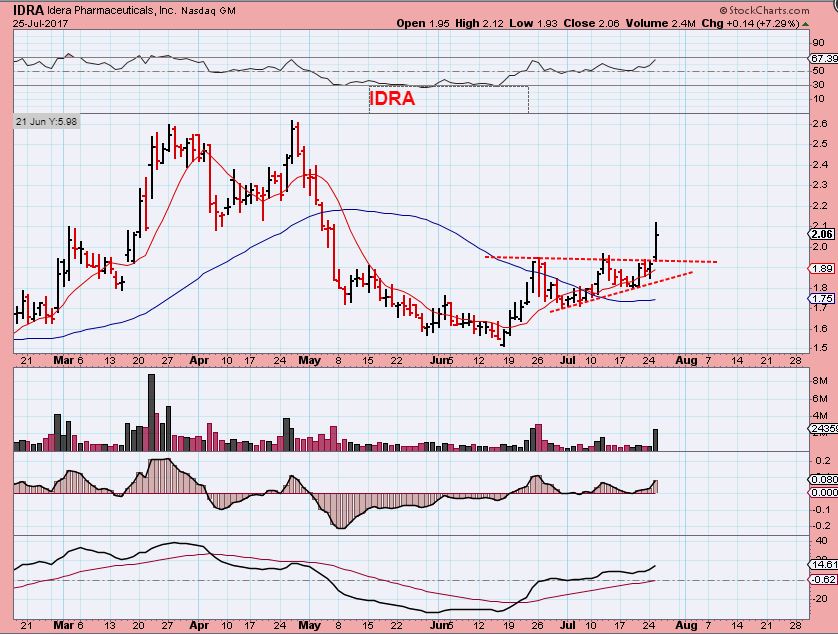Click the IDRA ticker symbol in header

[x=29, y=10]
